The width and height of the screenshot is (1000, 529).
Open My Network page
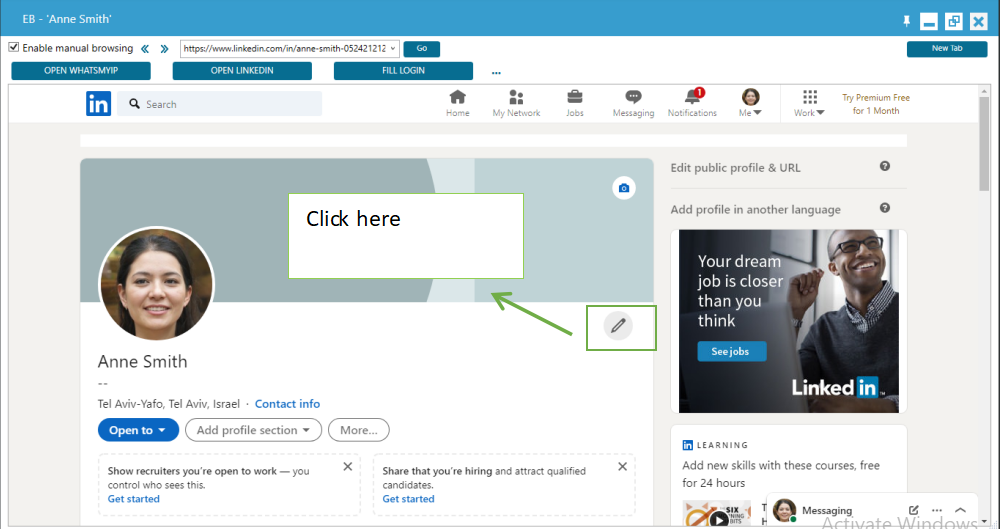[516, 103]
